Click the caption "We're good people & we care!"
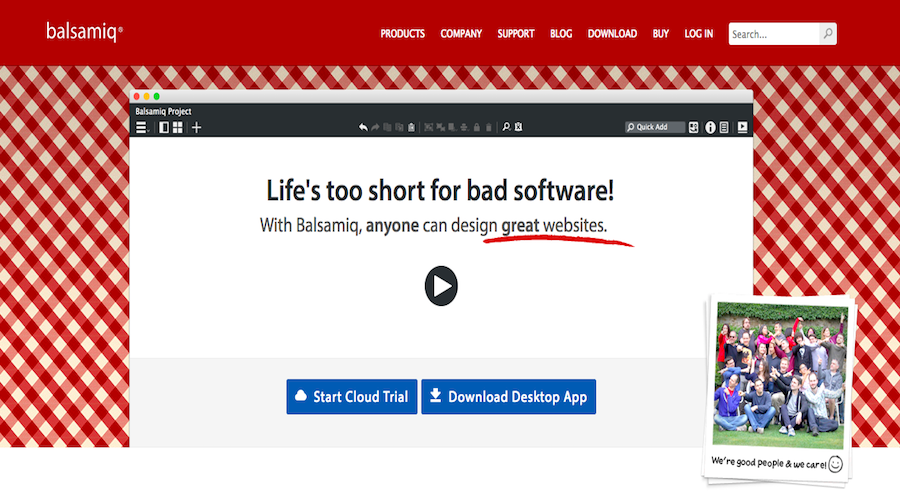 [769, 463]
